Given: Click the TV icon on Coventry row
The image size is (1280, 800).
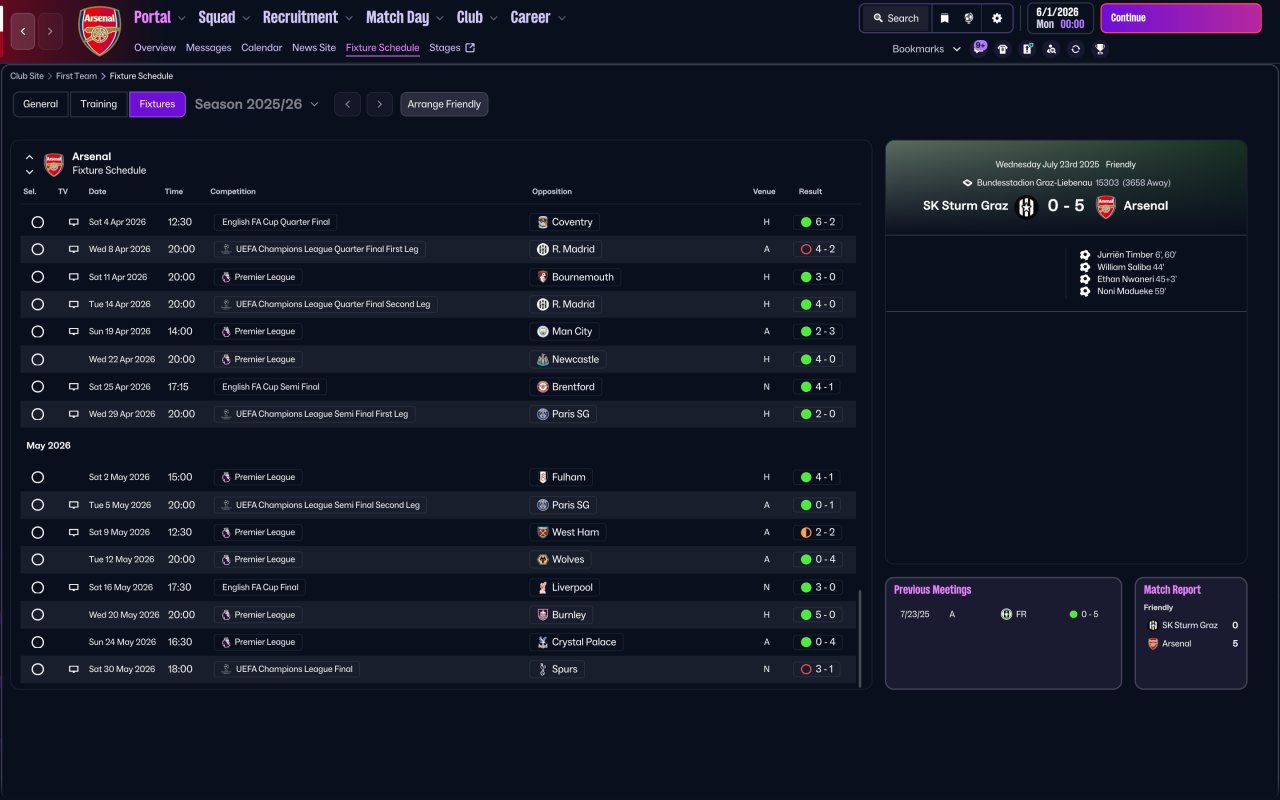Looking at the screenshot, I should [73, 222].
